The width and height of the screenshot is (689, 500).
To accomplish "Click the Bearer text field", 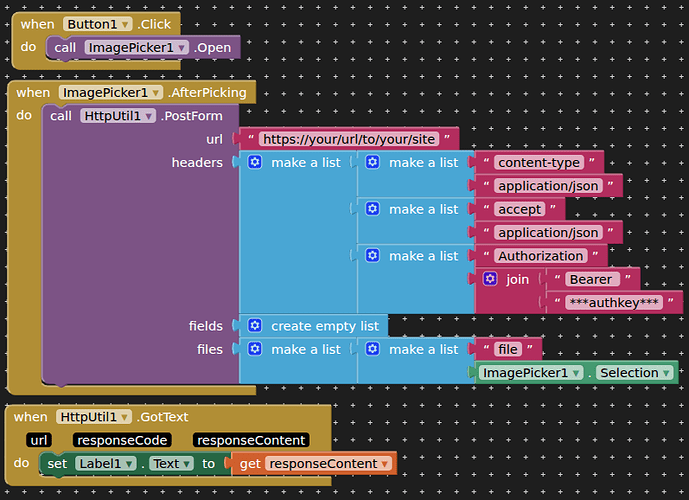I will pyautogui.click(x=590, y=279).
